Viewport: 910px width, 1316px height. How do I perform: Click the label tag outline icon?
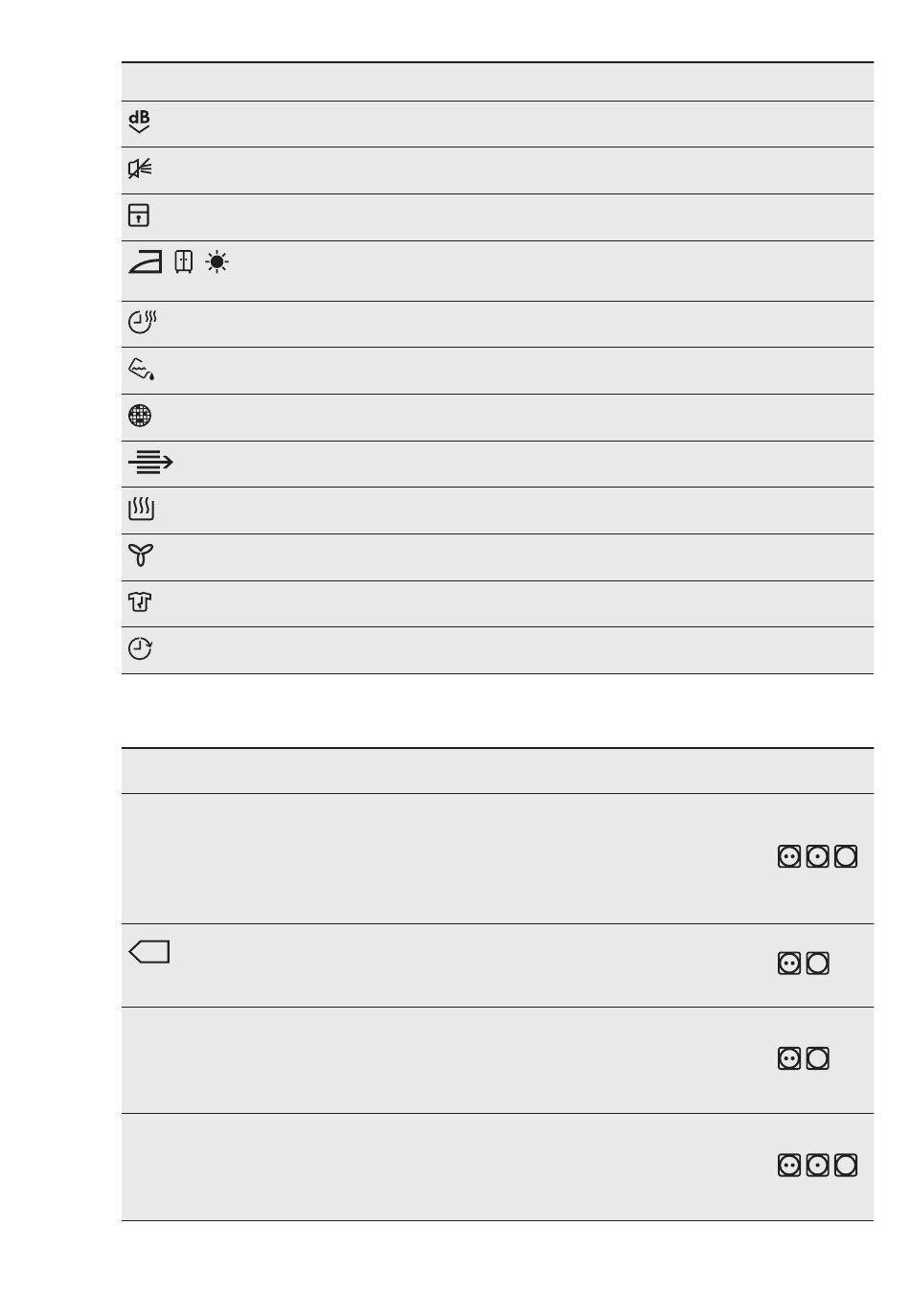(x=148, y=952)
